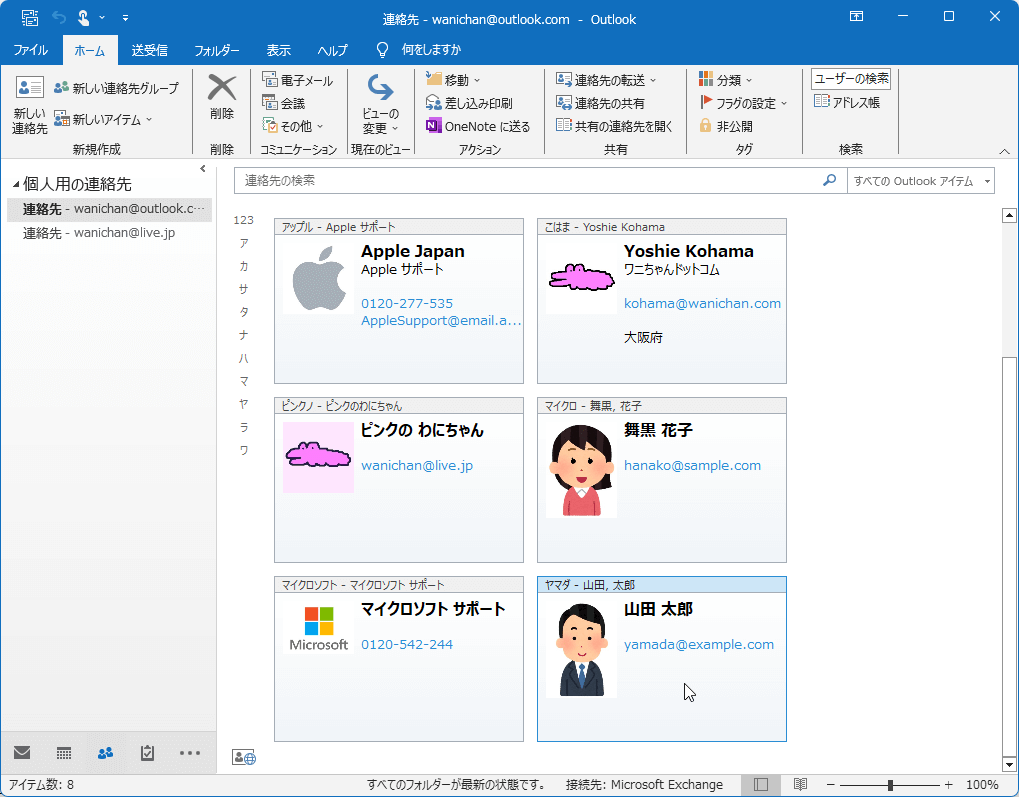Screen dimensions: 1019x797
Task: Delete the selected contact (削除)
Action: pos(222,98)
